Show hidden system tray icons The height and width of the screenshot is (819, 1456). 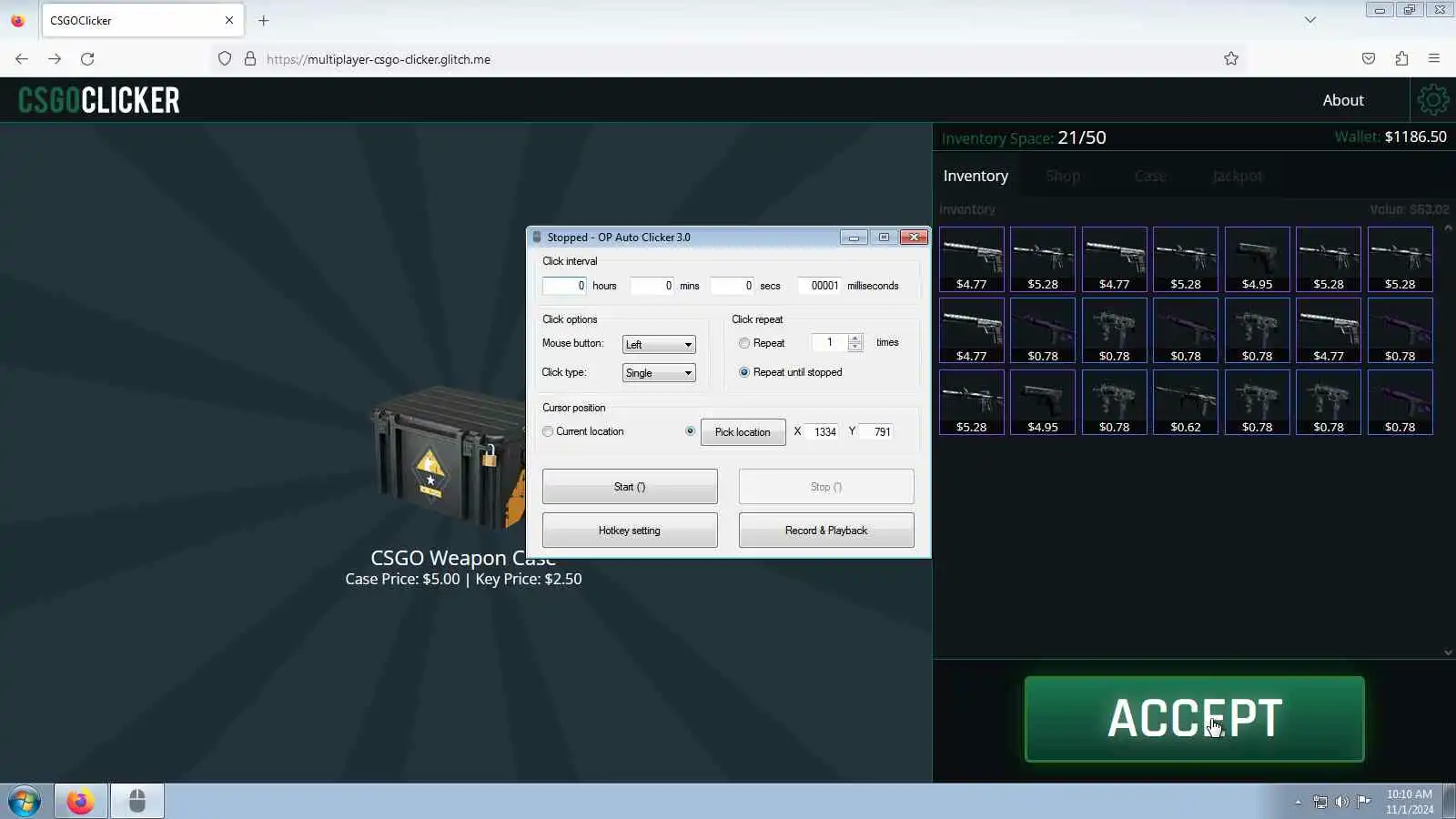pyautogui.click(x=1299, y=802)
